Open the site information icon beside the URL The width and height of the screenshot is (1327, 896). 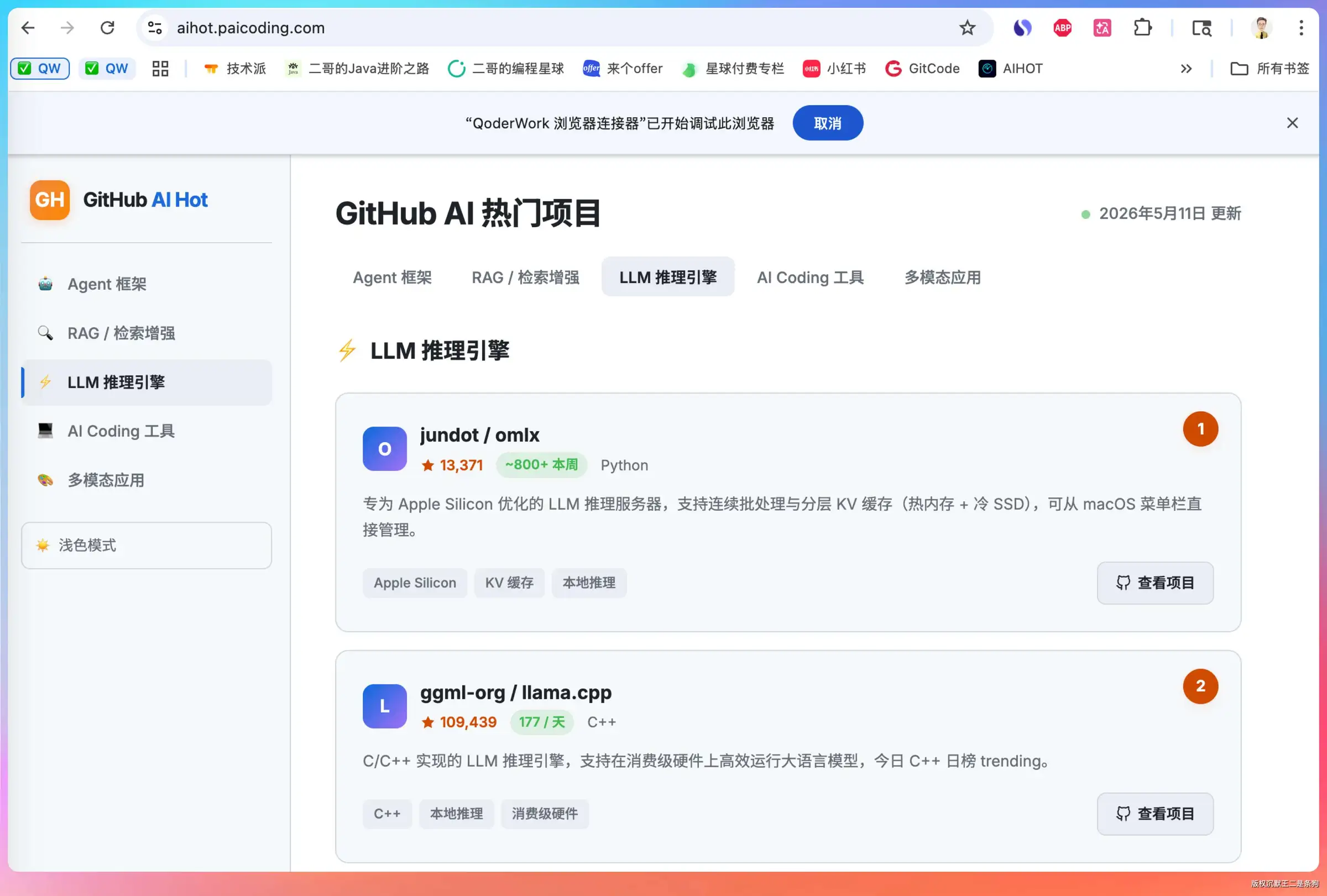(155, 28)
